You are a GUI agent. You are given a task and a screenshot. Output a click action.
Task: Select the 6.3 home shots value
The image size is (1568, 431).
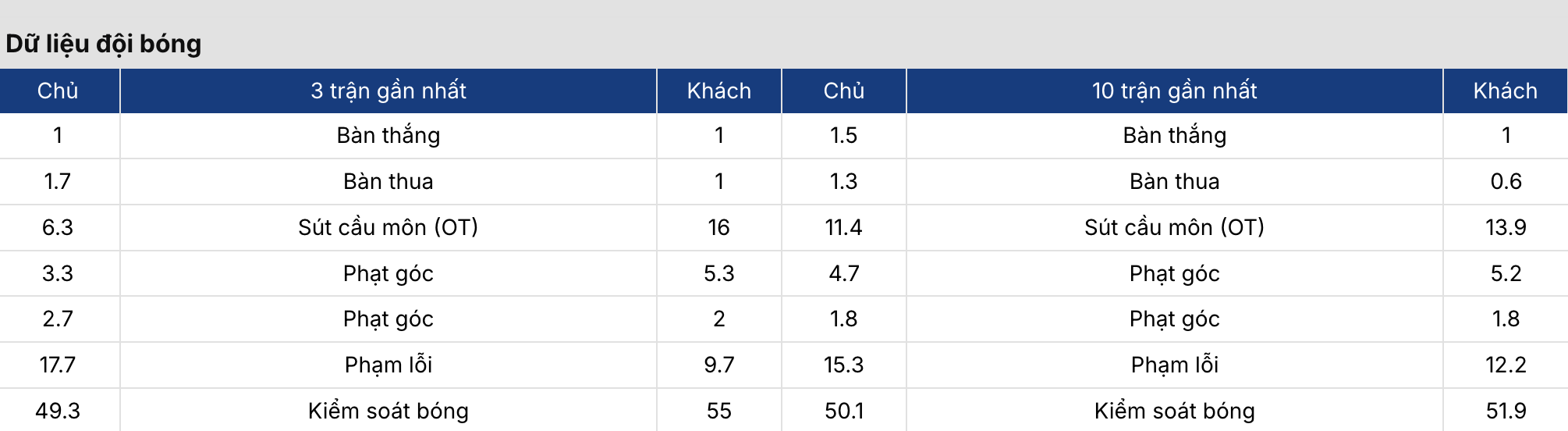tap(58, 227)
